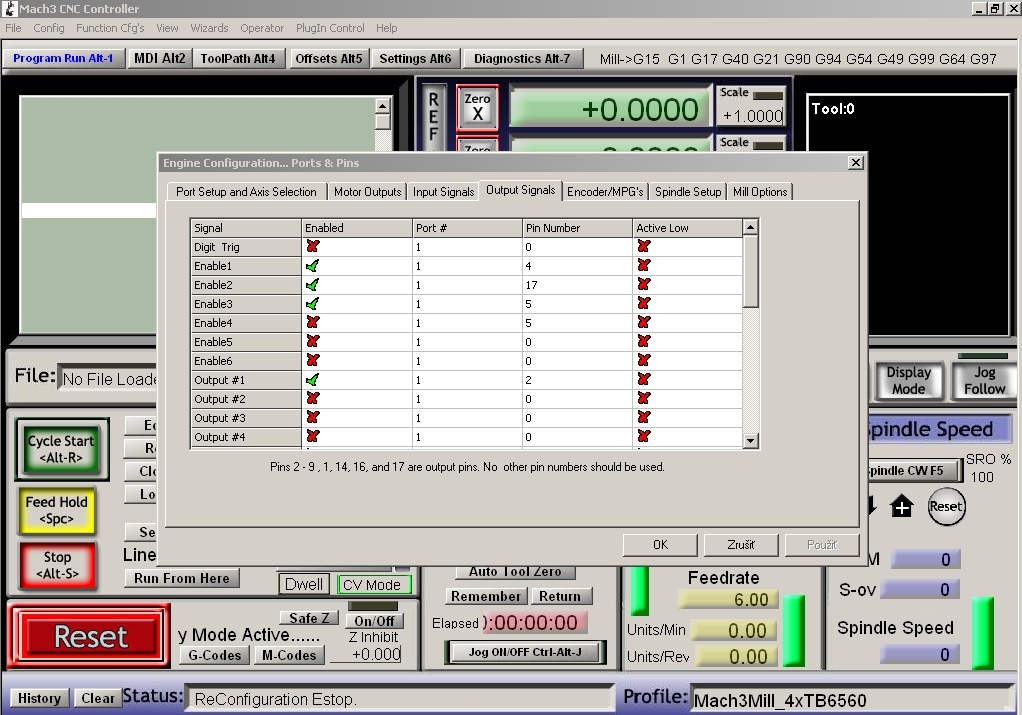Edit Pin Number cell for Enable2
Viewport: 1022px width, 715px height.
pos(577,285)
